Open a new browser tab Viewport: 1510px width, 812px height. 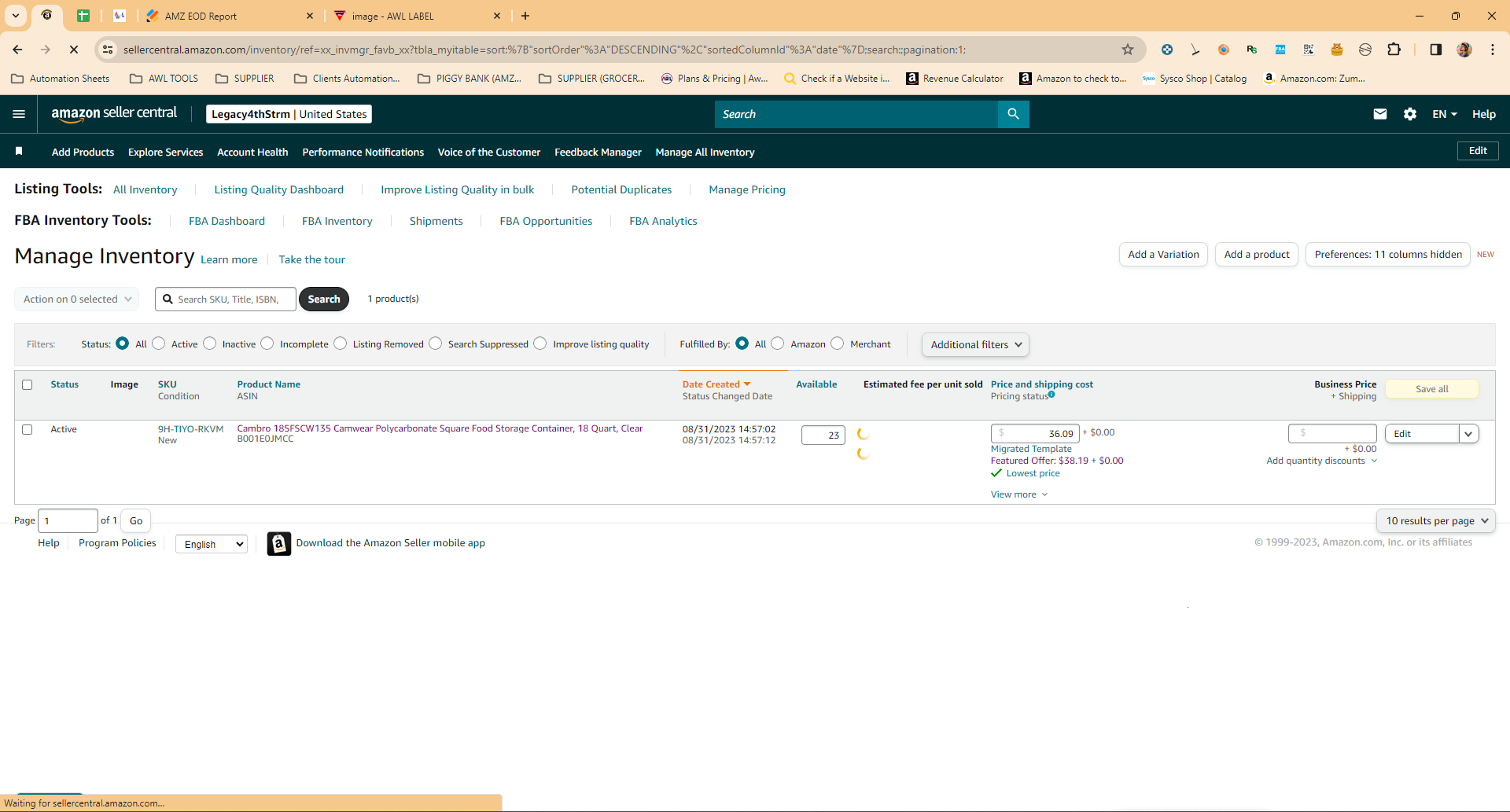point(525,16)
